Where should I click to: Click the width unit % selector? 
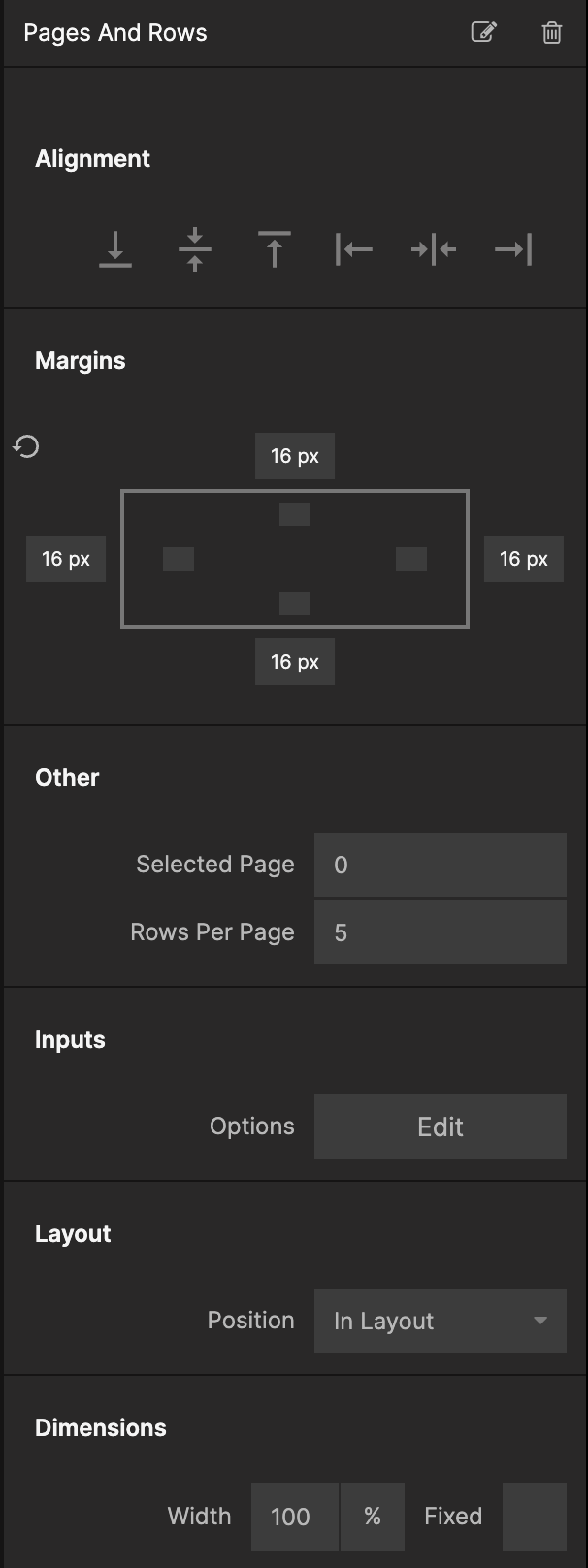[373, 1516]
